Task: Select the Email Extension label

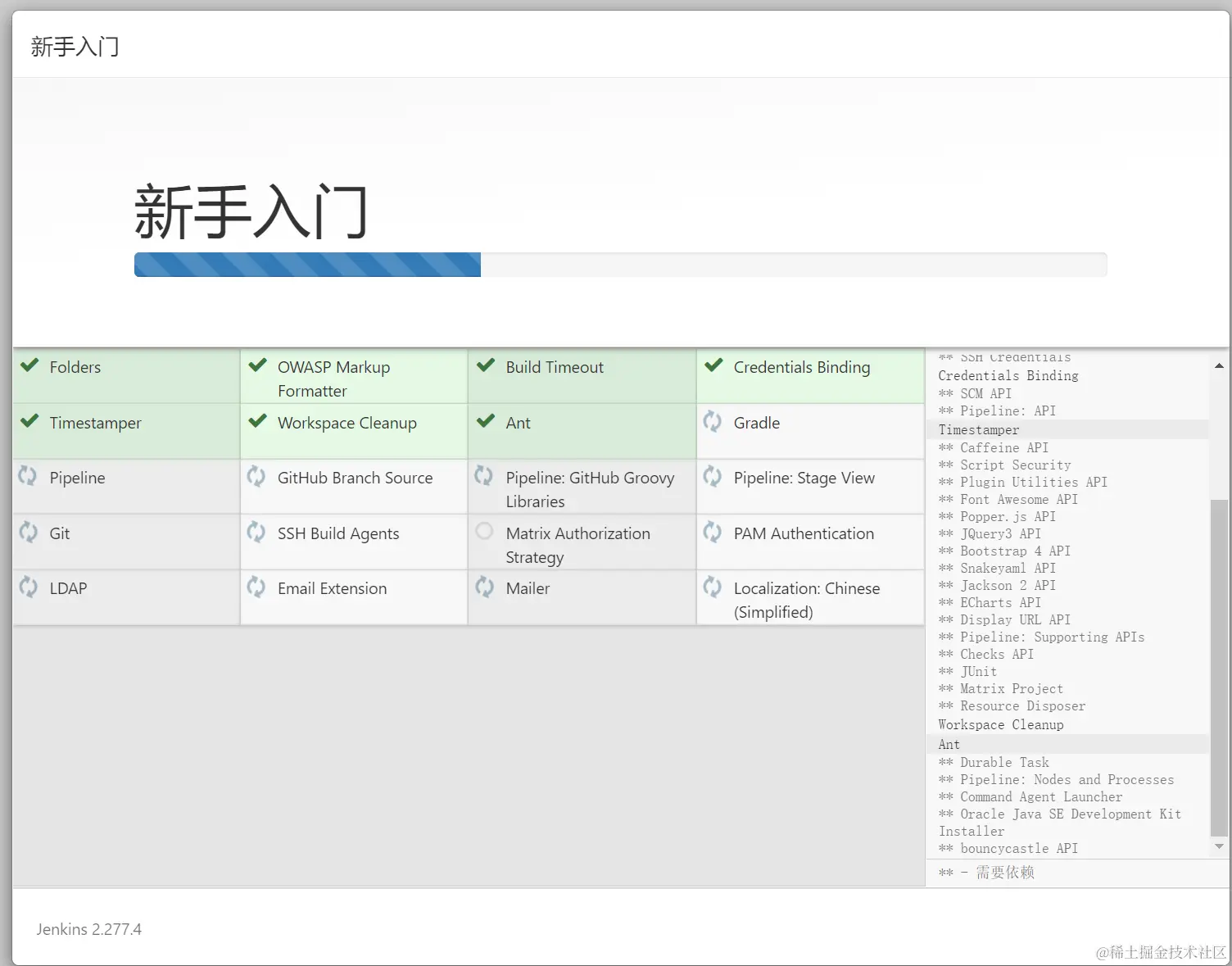Action: click(x=332, y=588)
